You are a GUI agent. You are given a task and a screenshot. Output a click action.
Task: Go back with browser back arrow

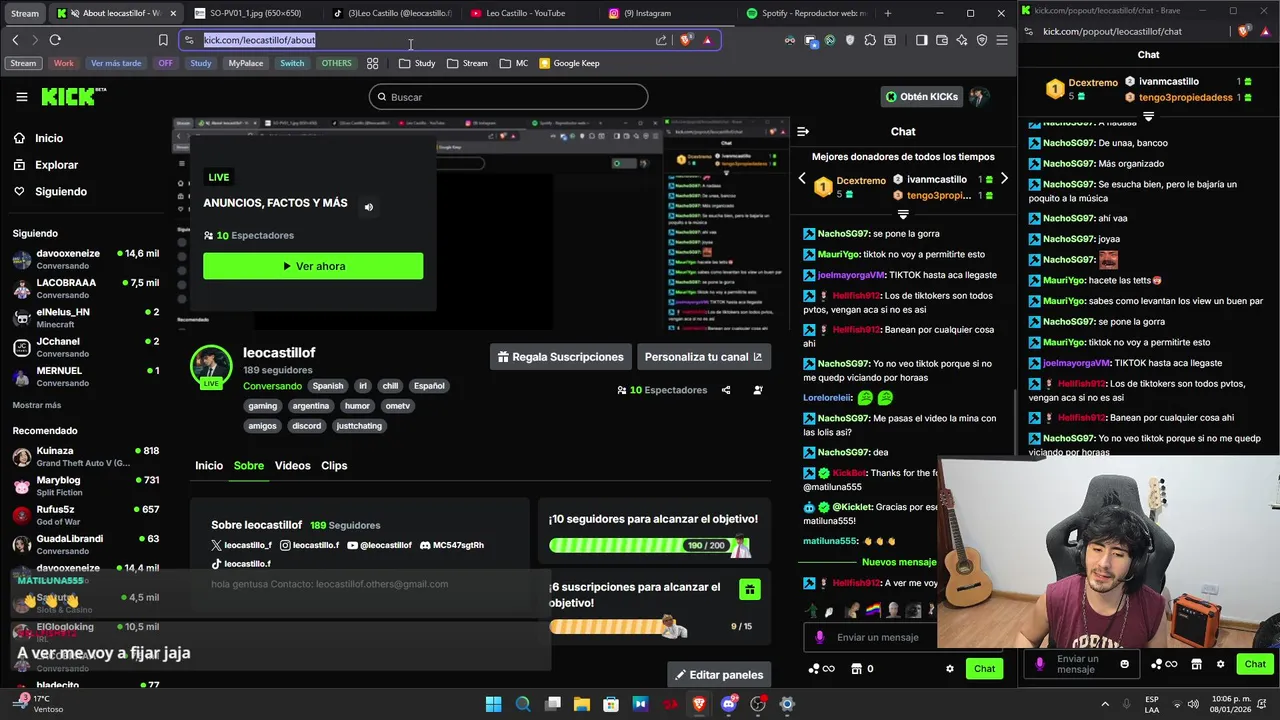(15, 40)
